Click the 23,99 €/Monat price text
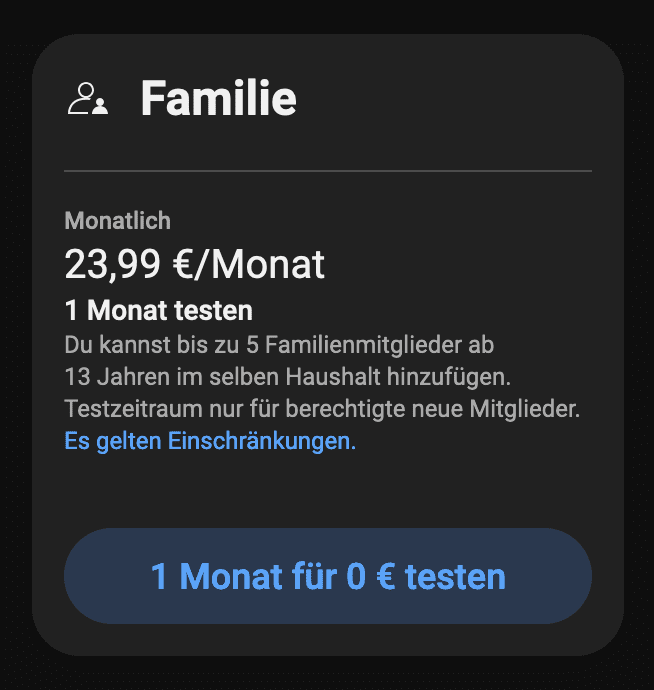This screenshot has height=690, width=654. tap(195, 264)
